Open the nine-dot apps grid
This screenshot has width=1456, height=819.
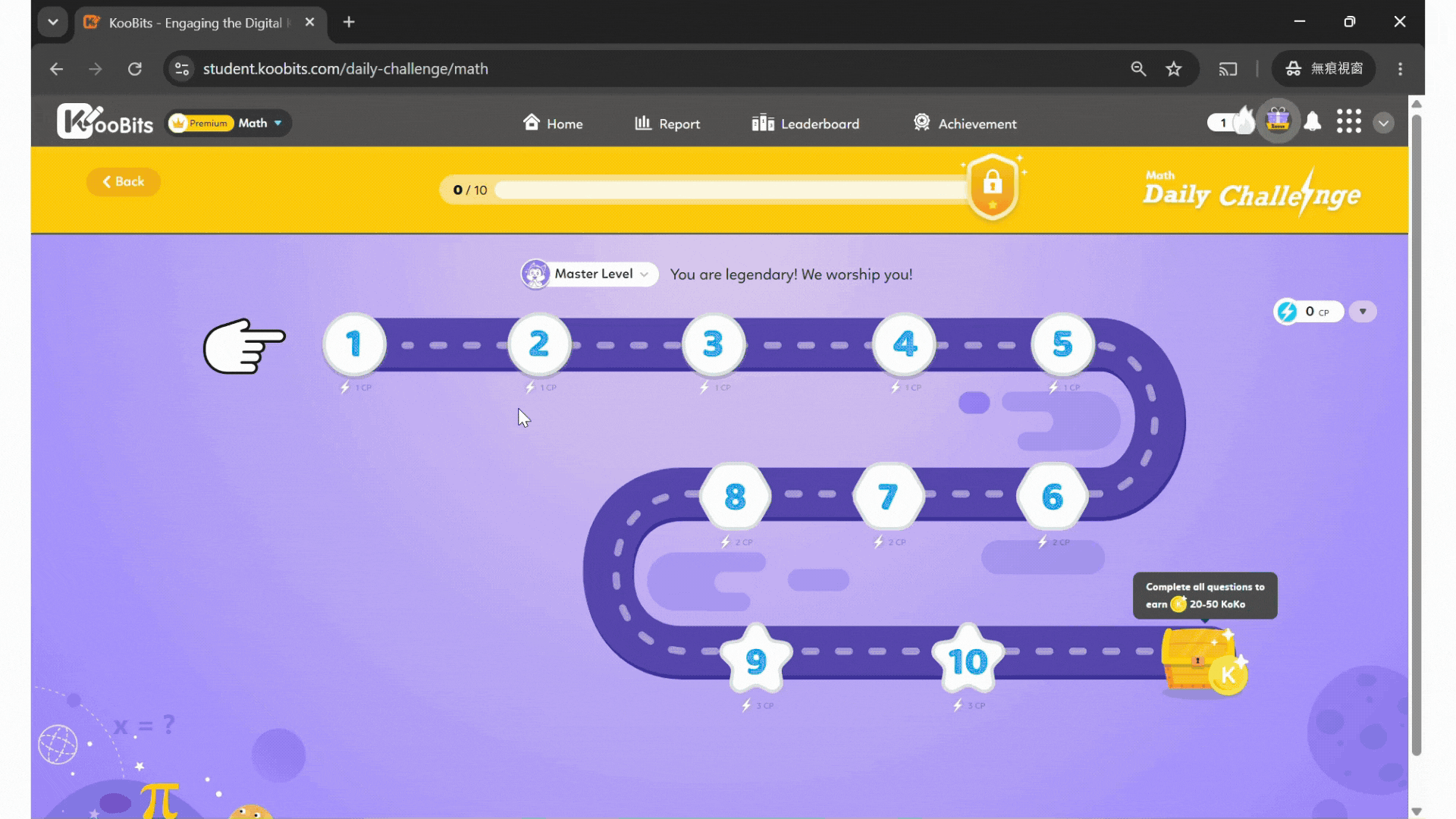click(1349, 121)
